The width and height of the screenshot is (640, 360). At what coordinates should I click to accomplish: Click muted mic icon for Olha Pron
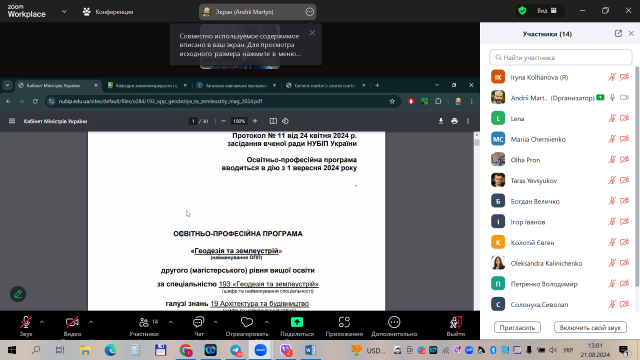pos(612,160)
